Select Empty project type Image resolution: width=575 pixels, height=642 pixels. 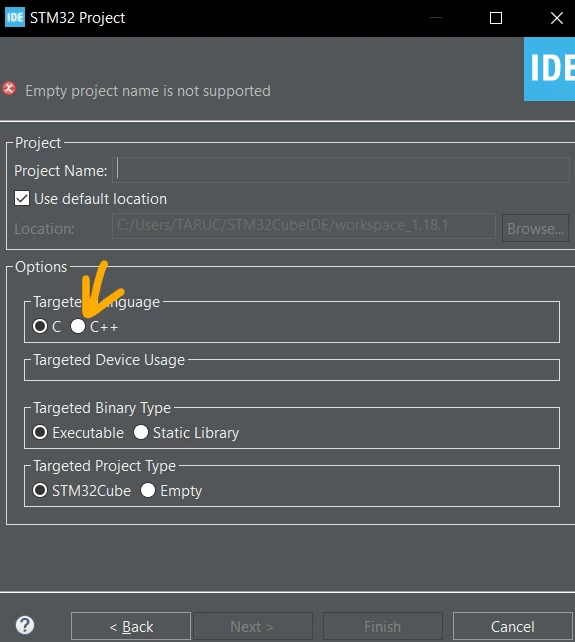148,490
